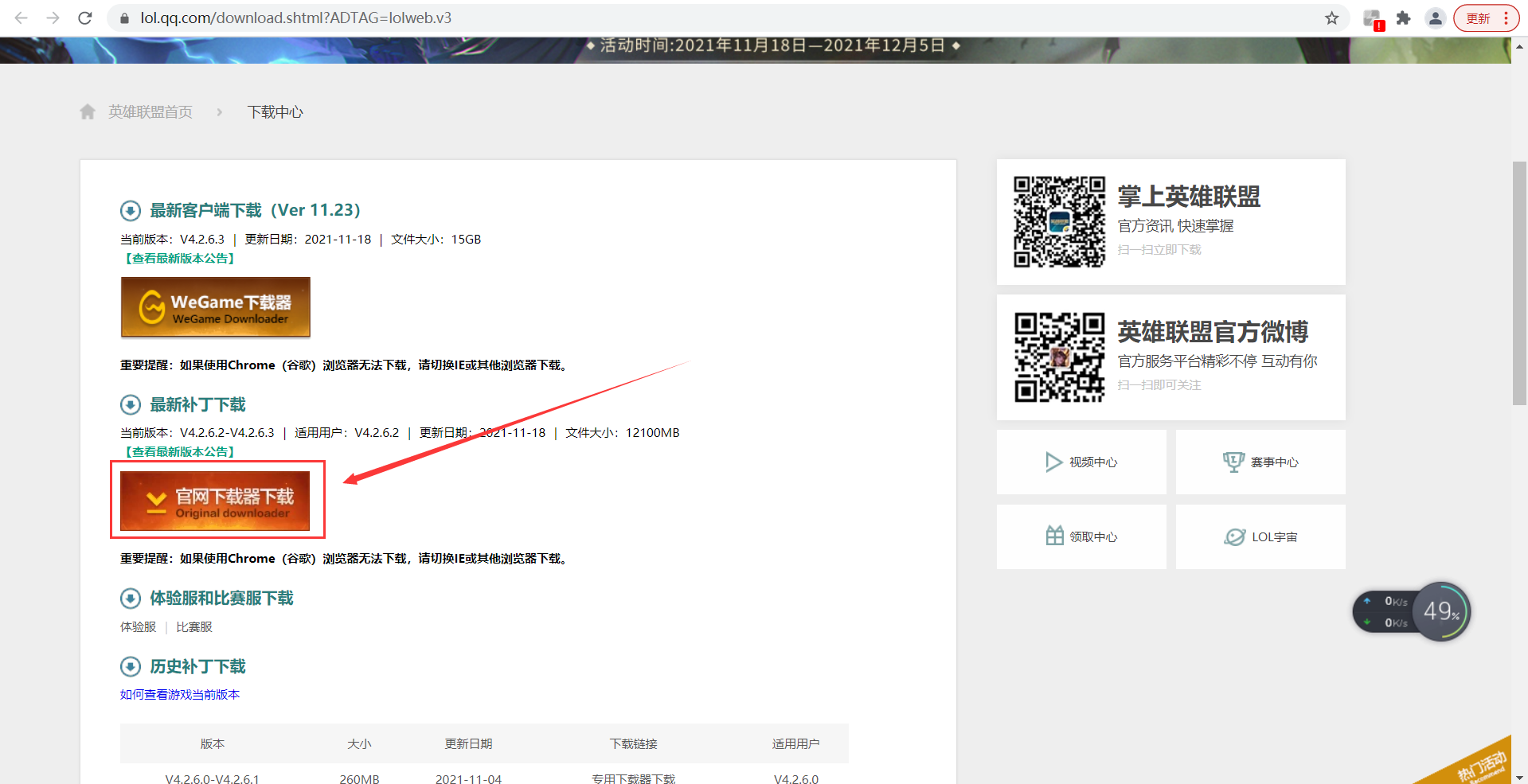Open the 体验服 link
1528x784 pixels.
coord(138,627)
